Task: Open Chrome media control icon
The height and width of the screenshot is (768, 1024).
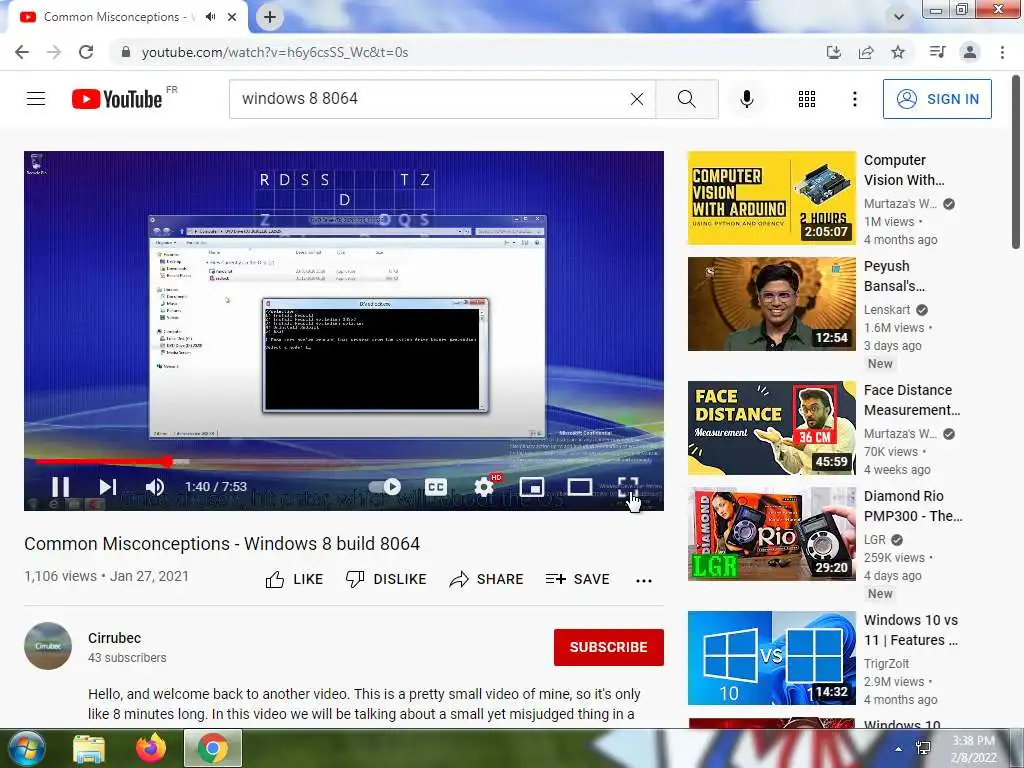Action: pyautogui.click(x=938, y=52)
